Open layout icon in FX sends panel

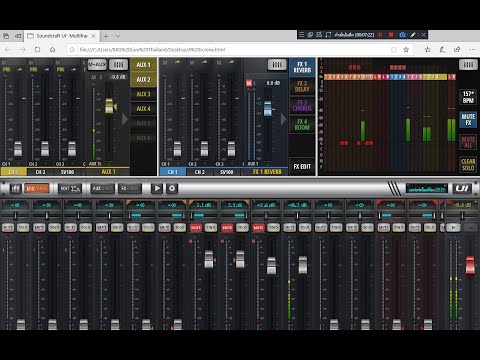coord(277,65)
